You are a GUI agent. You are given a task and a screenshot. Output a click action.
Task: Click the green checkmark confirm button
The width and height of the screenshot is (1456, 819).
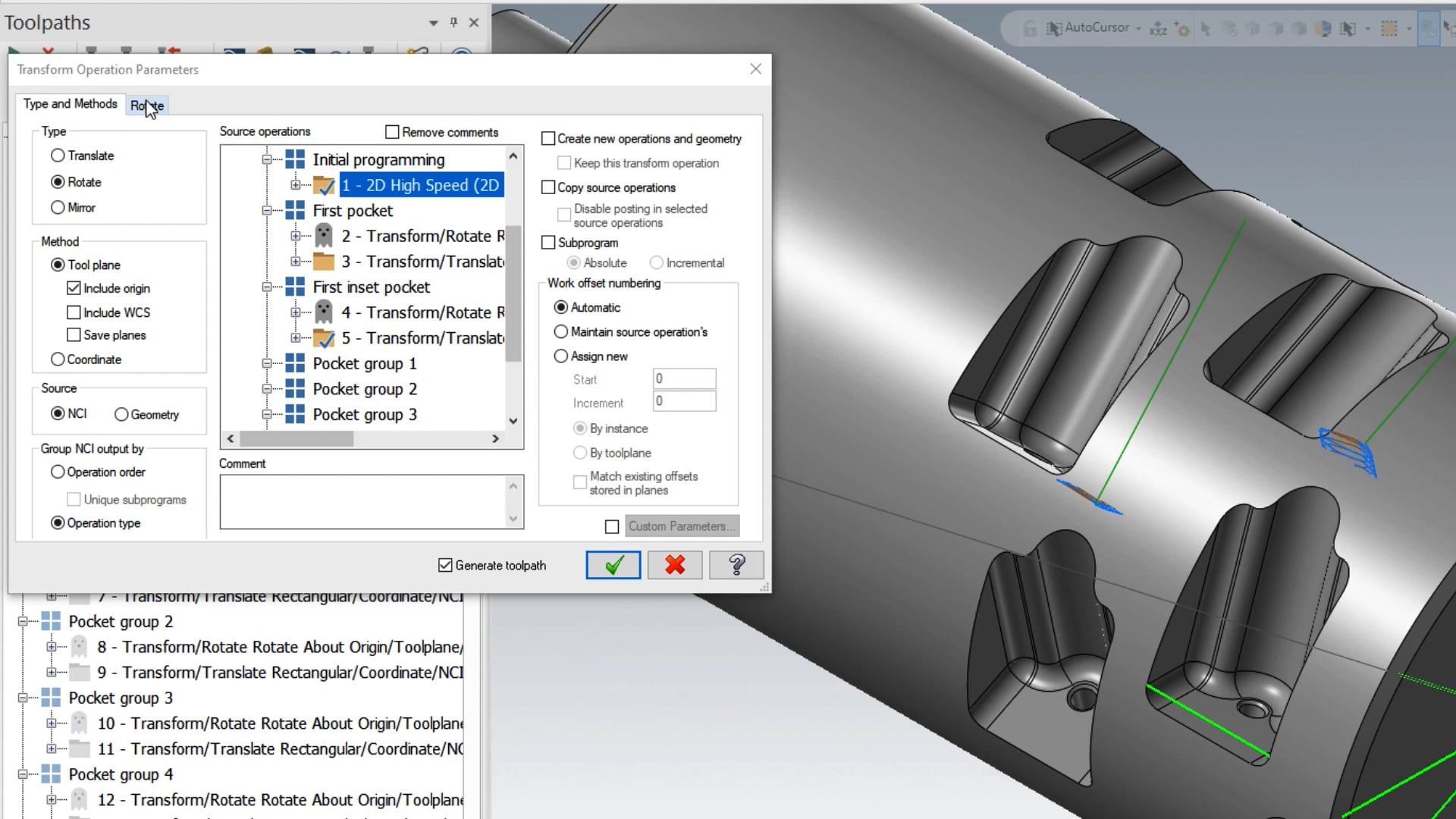click(x=614, y=565)
